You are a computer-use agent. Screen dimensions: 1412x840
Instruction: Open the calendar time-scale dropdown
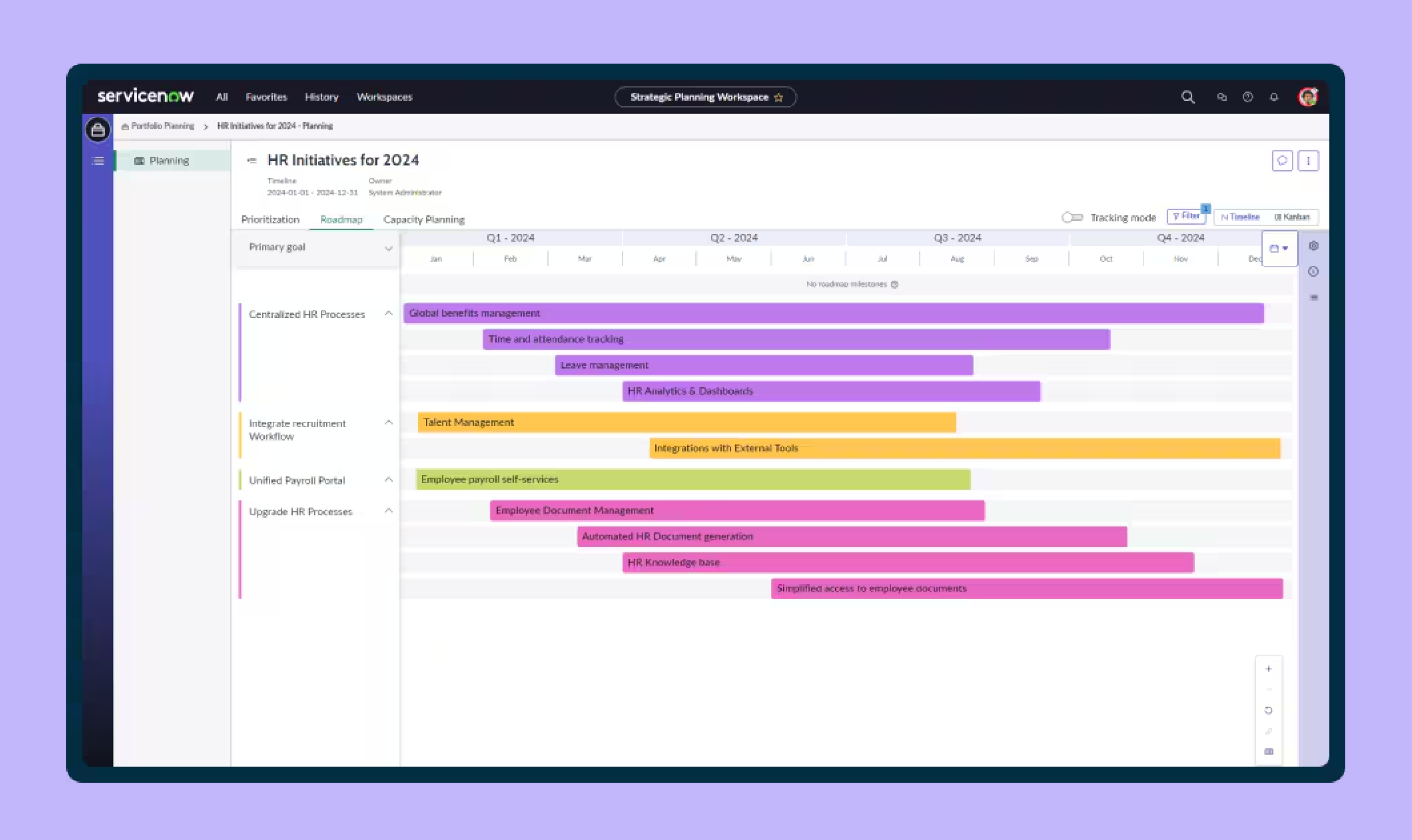point(1279,249)
